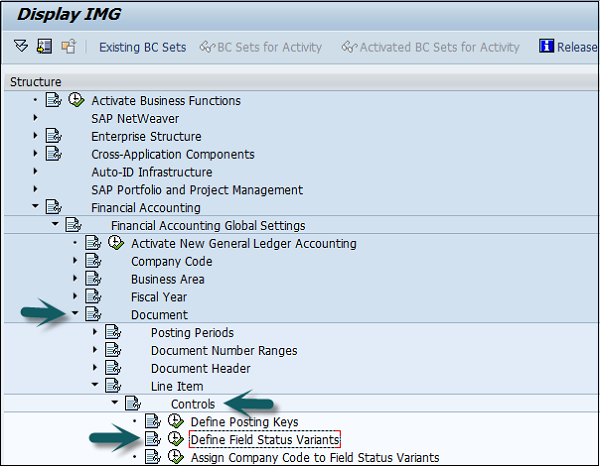Click the execute icon next to Define Posting Keys
This screenshot has height=466, width=600.
coord(176,422)
